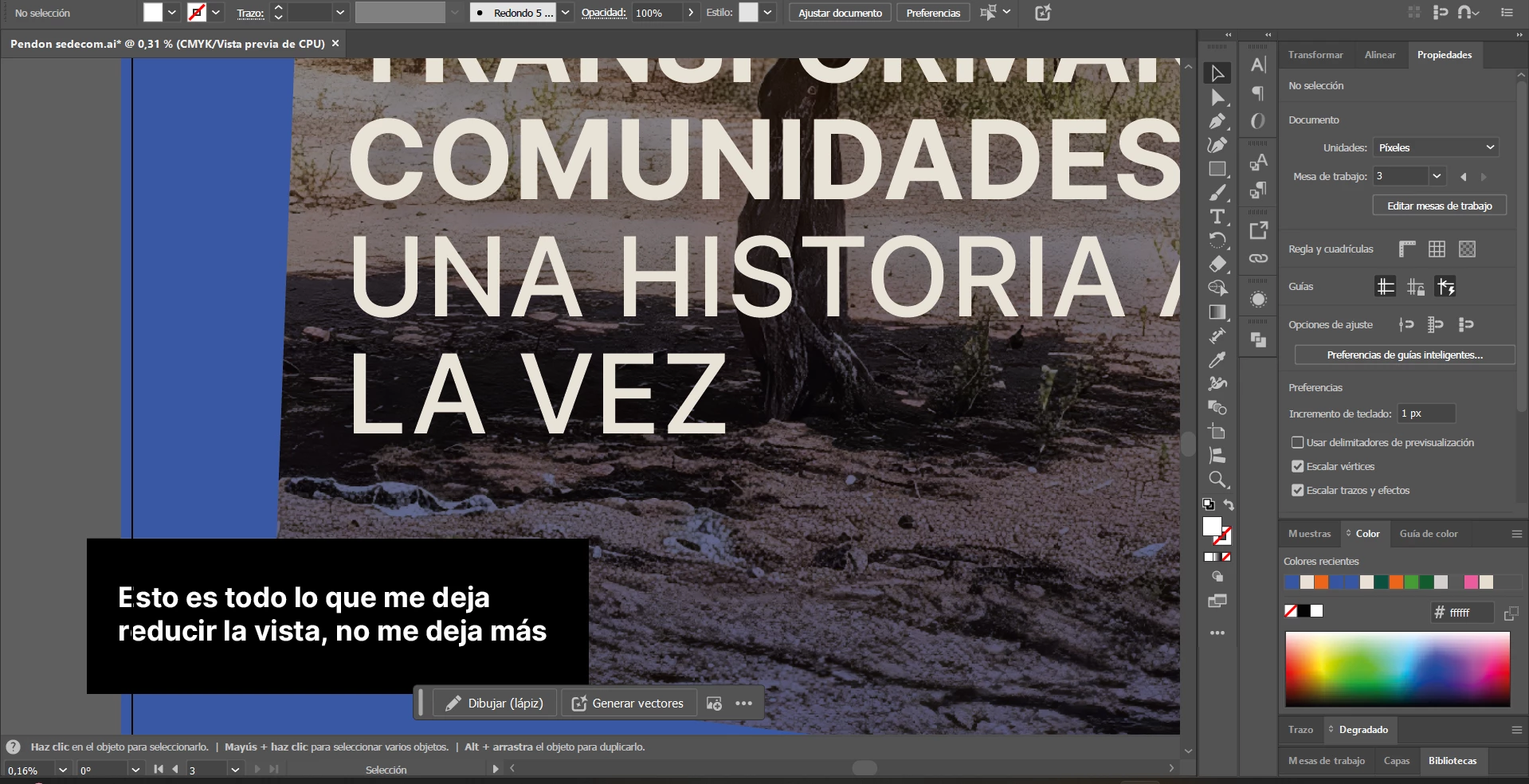
Task: Open the Links panel icon
Action: (1258, 258)
